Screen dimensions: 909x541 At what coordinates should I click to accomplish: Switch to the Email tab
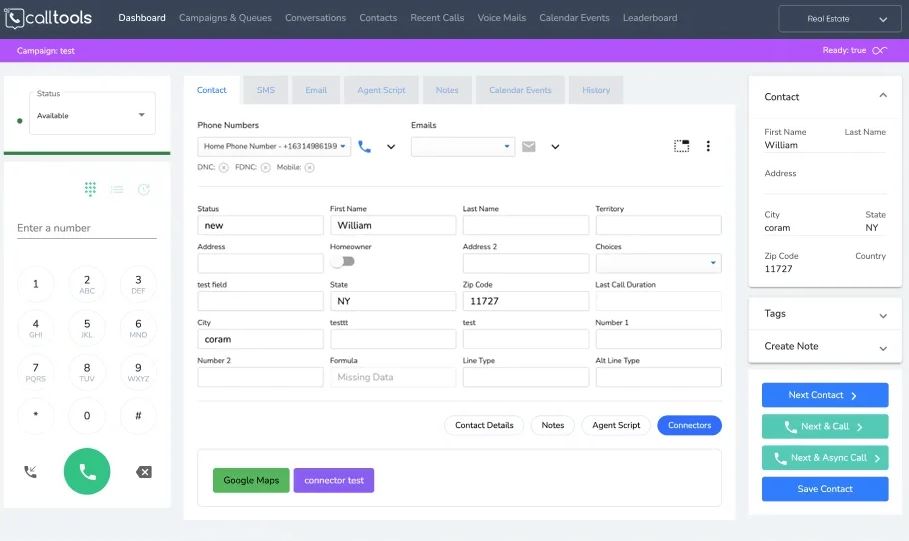tap(316, 90)
